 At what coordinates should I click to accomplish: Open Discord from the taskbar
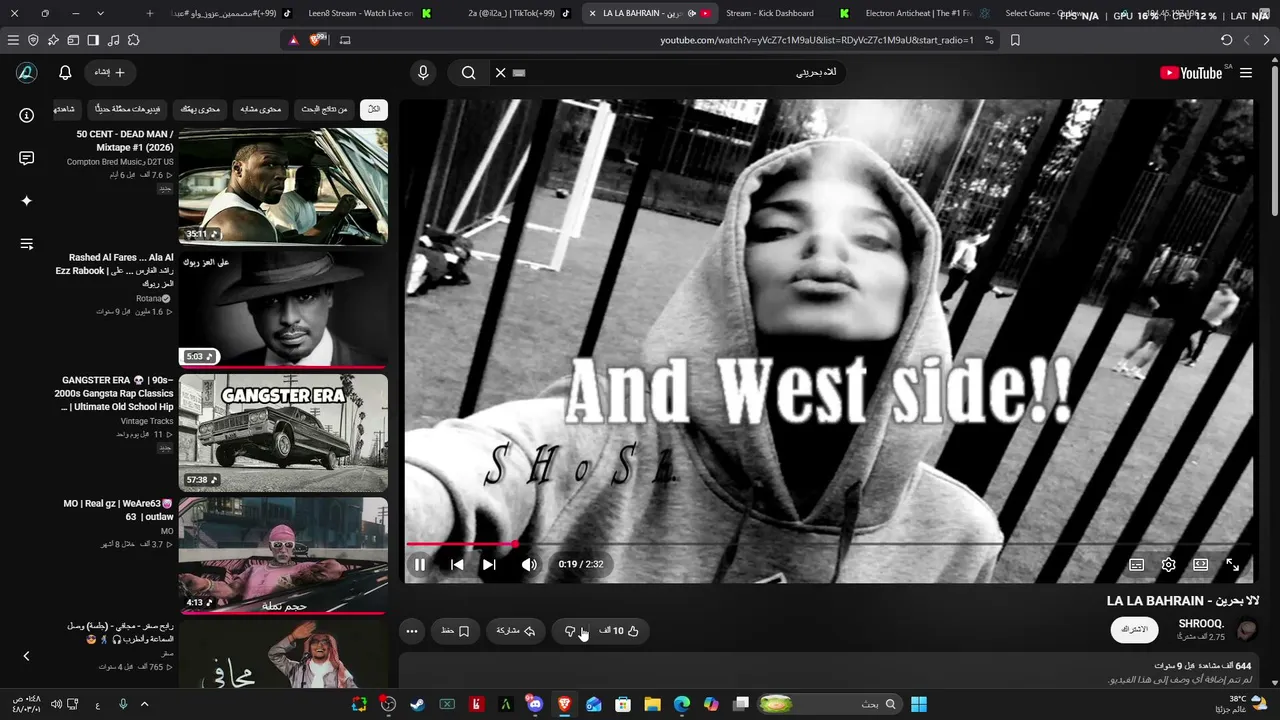coord(535,704)
